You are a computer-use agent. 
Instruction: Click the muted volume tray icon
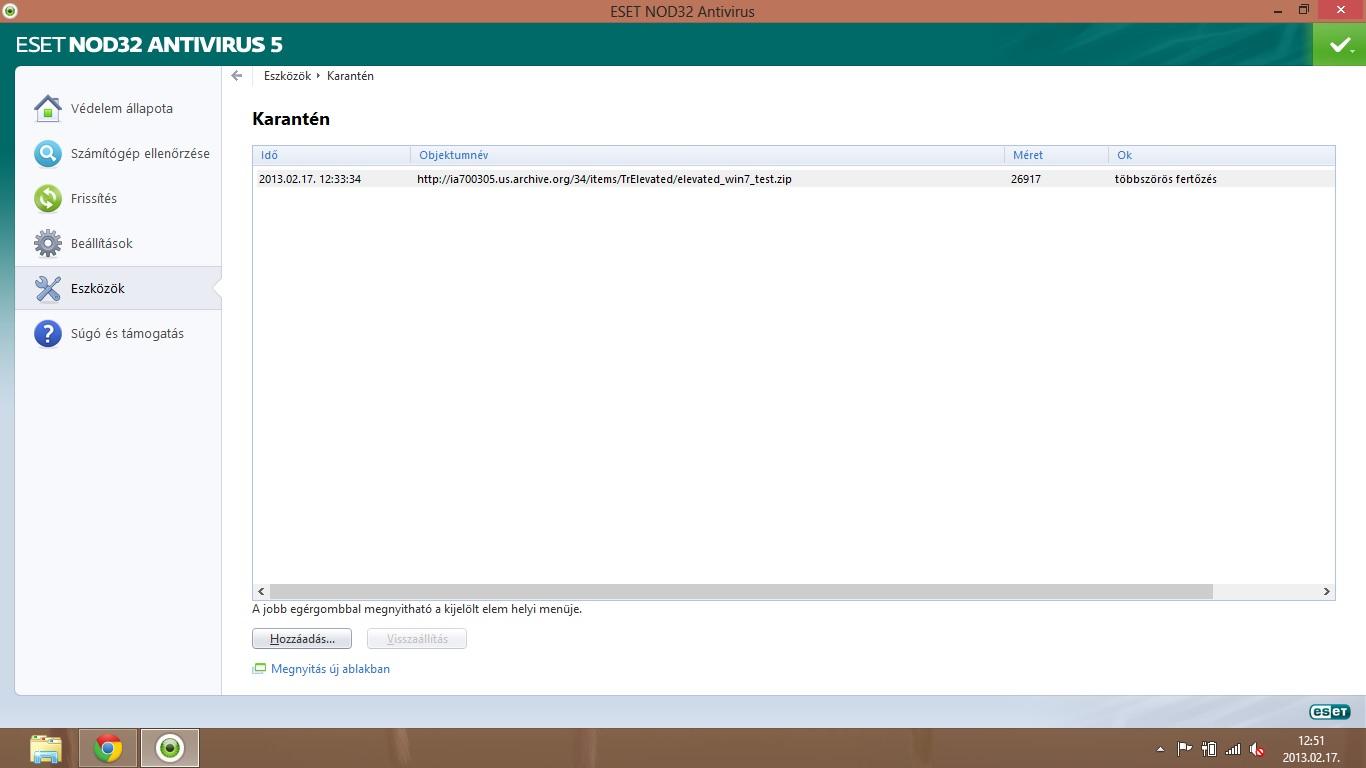pyautogui.click(x=1257, y=749)
